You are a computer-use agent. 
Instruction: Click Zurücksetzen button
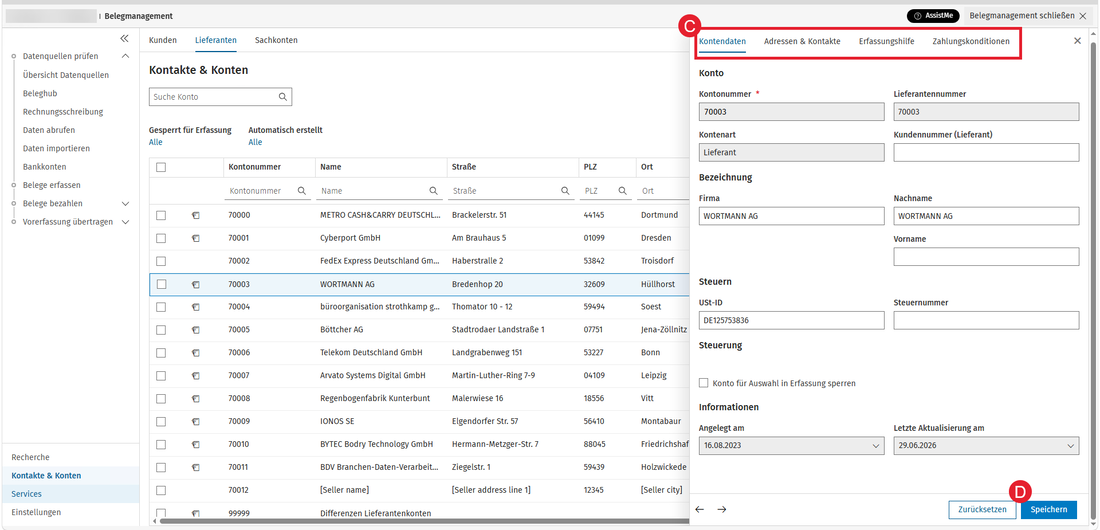tap(982, 510)
